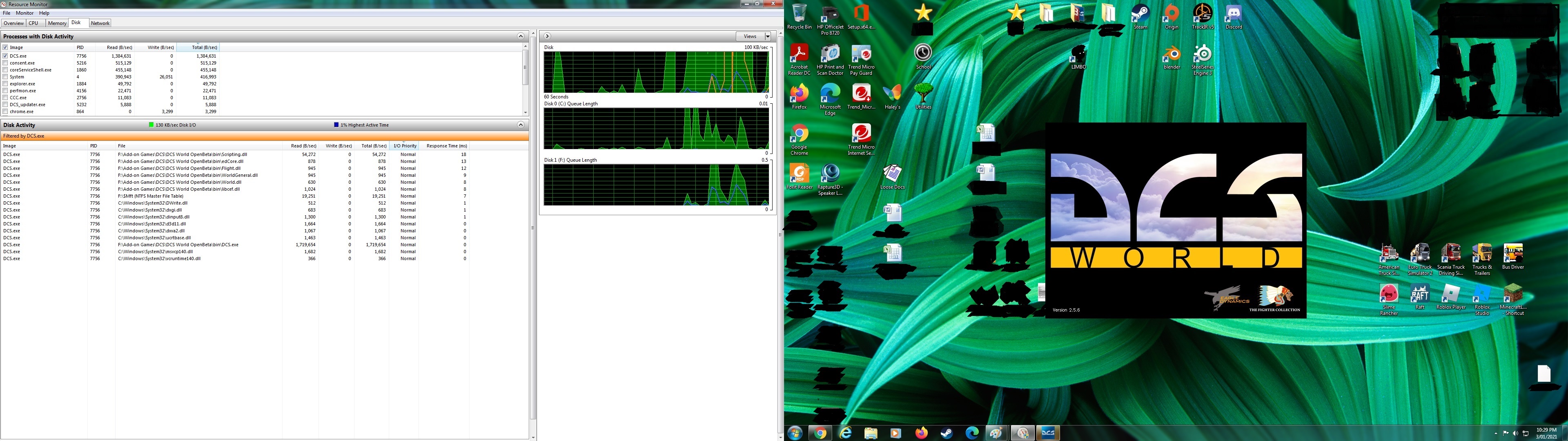Collapse the Processes with Disk Activity section
This screenshot has height=441, width=1568.
pos(521,37)
